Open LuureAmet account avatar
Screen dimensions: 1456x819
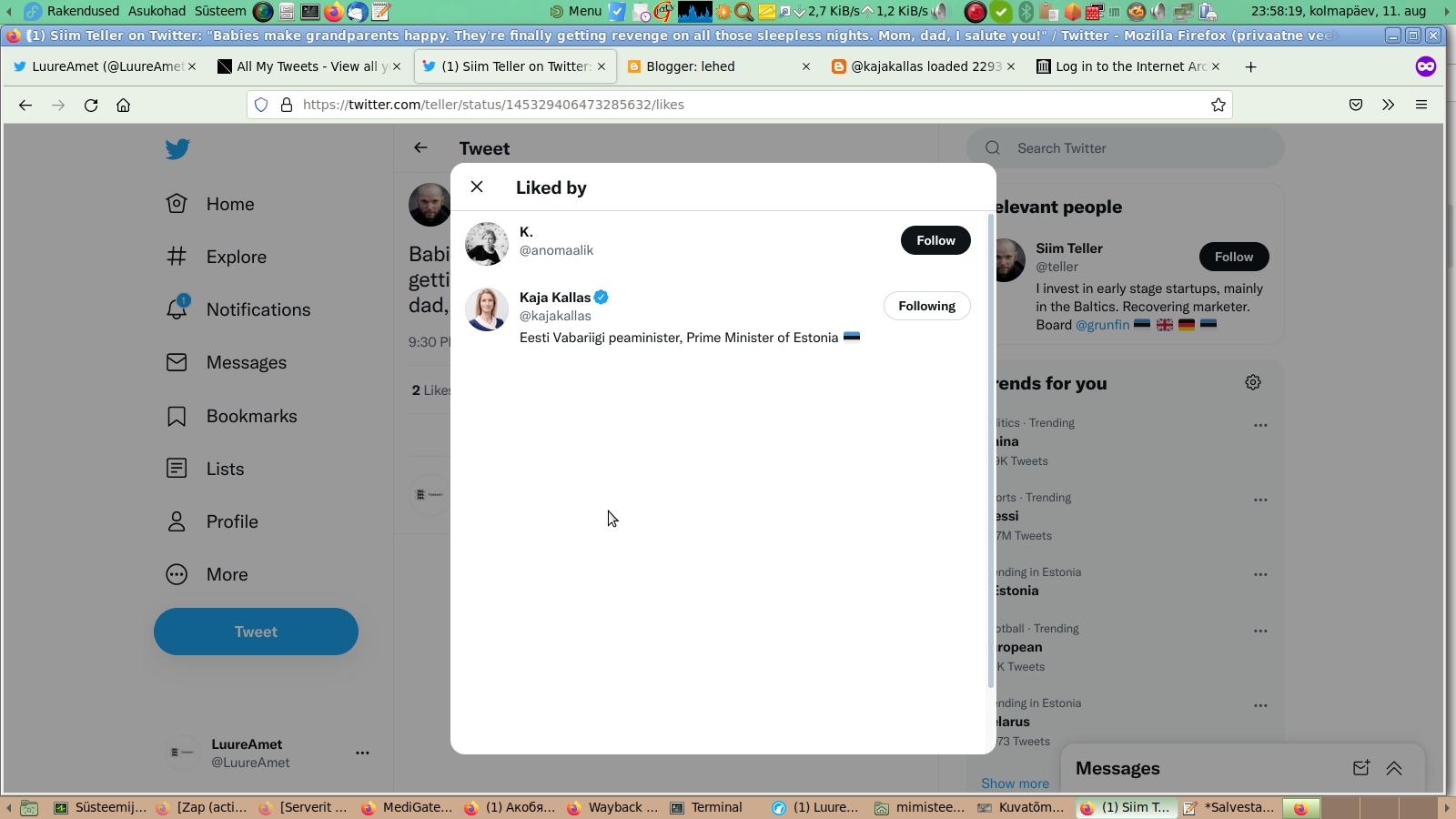pos(183,753)
